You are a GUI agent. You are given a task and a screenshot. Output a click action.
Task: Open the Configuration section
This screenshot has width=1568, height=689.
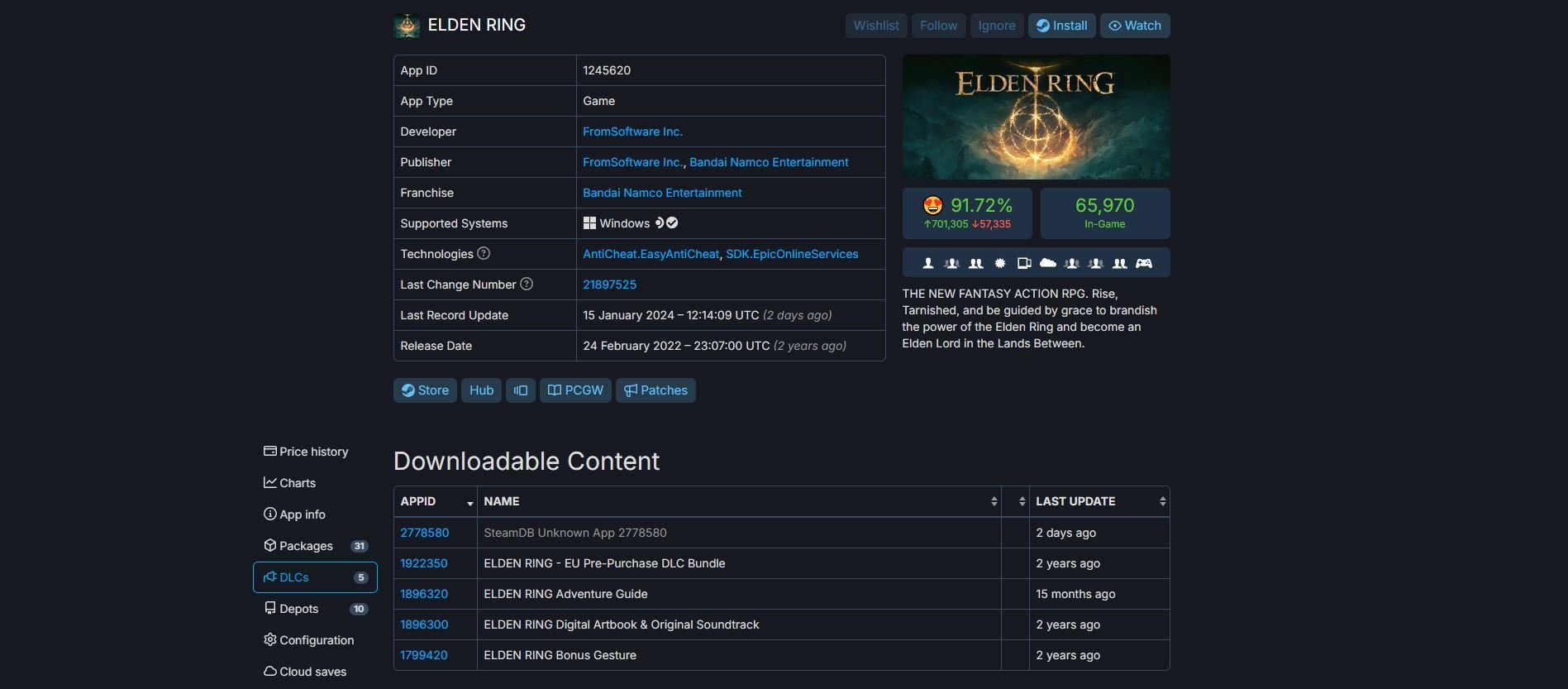[315, 640]
